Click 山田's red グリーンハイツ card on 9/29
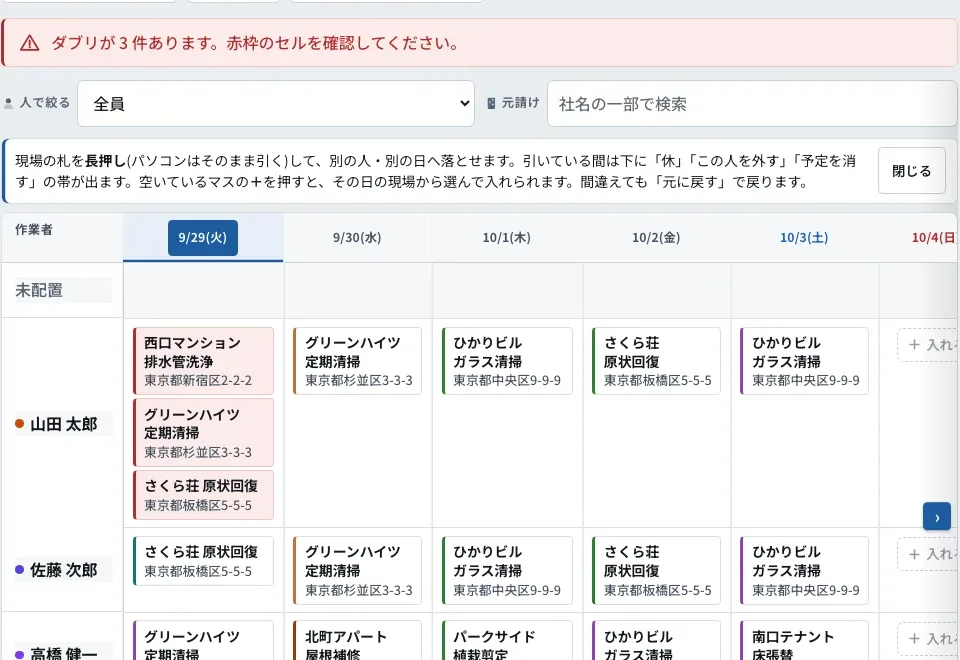 coord(203,433)
